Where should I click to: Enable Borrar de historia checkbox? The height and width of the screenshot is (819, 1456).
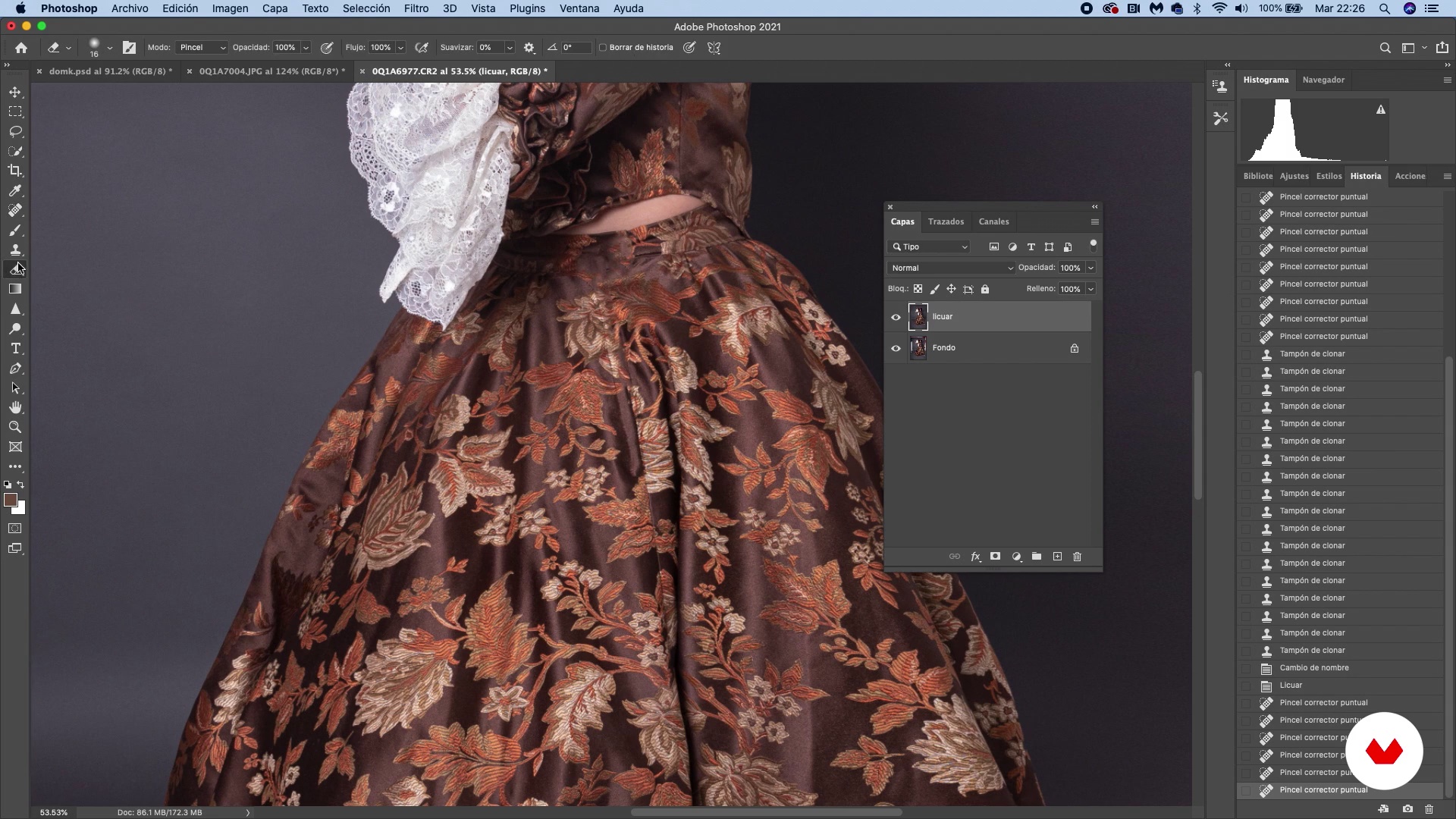[603, 48]
